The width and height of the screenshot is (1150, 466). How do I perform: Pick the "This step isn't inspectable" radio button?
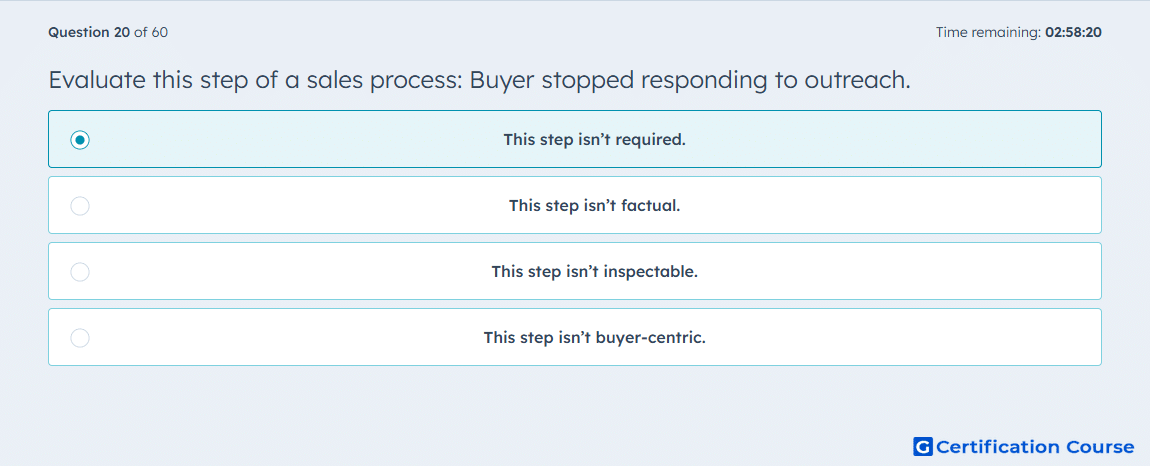[80, 272]
